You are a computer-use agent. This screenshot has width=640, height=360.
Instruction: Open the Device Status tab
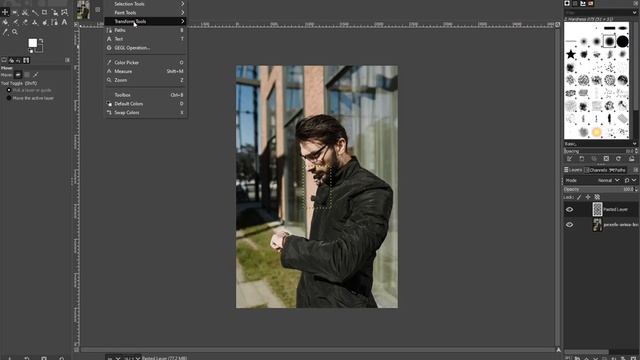11,60
